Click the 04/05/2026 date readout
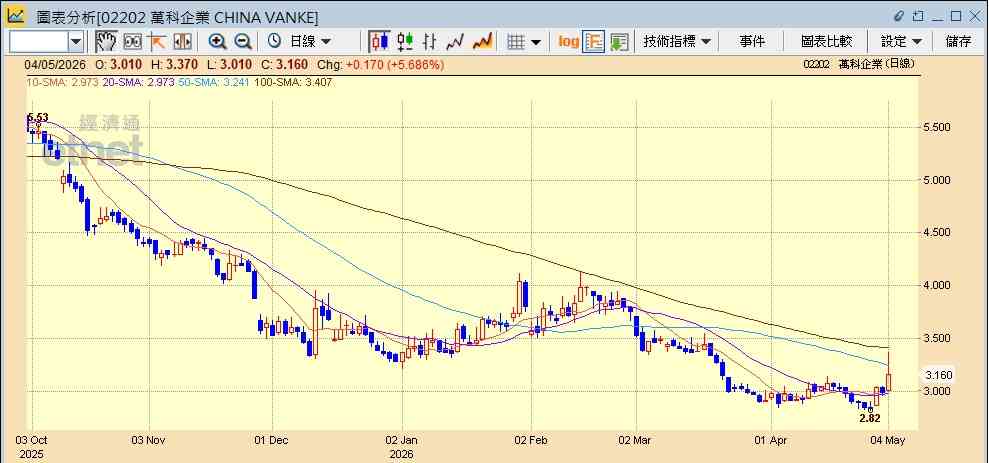The width and height of the screenshot is (989, 463). 55,64
